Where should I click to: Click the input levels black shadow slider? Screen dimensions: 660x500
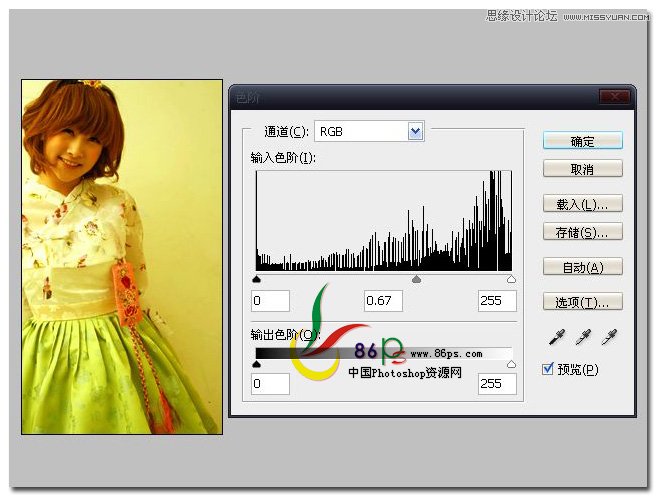pos(256,279)
